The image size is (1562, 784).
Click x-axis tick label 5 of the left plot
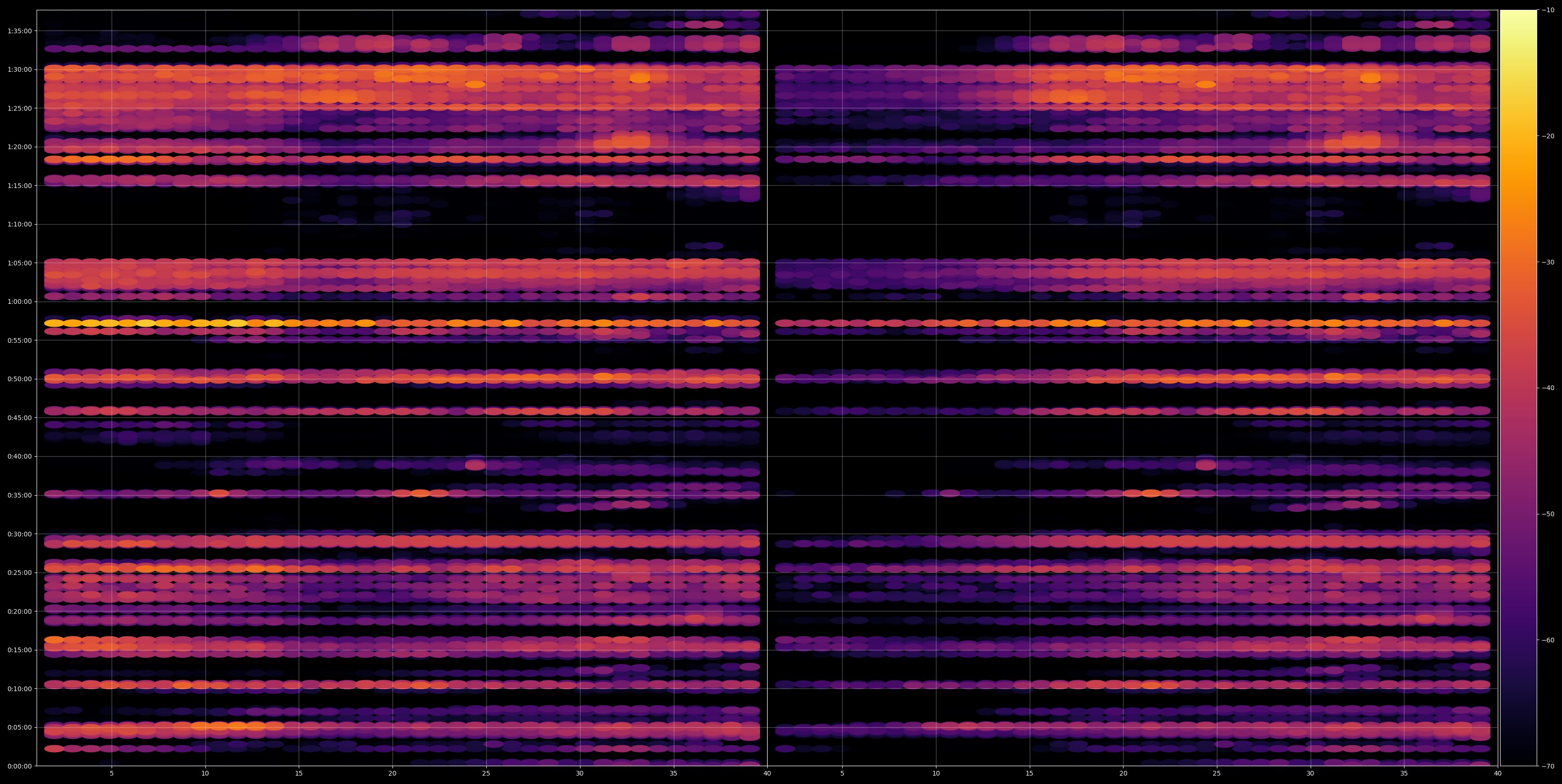click(112, 774)
